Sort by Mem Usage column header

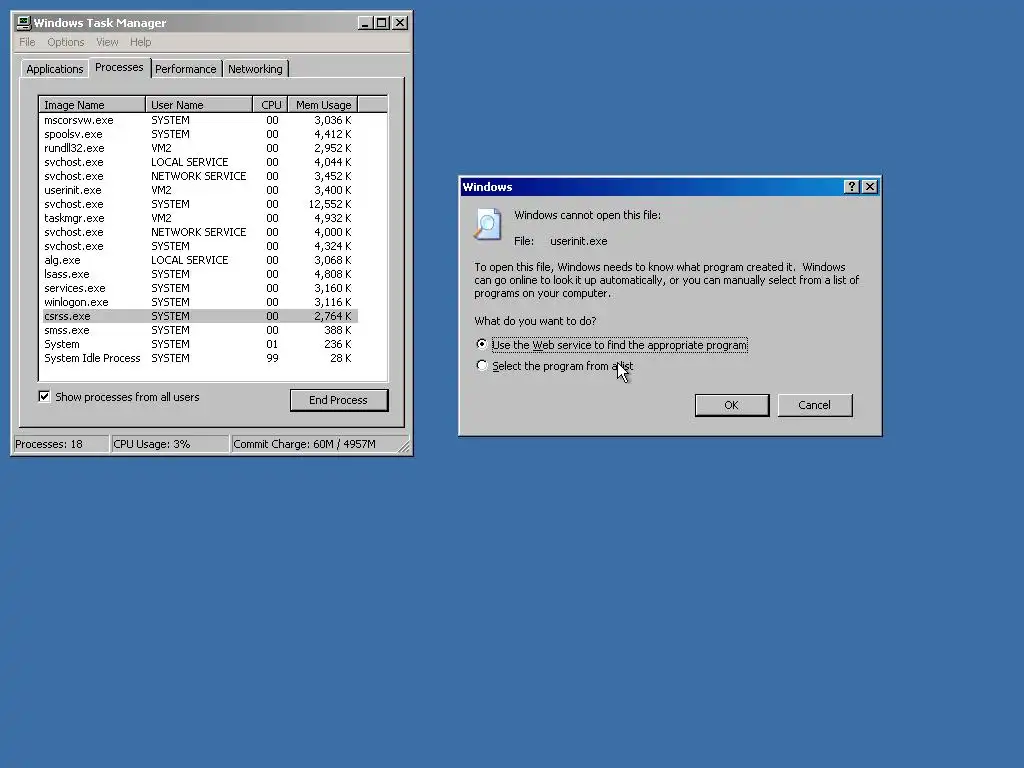tap(323, 104)
